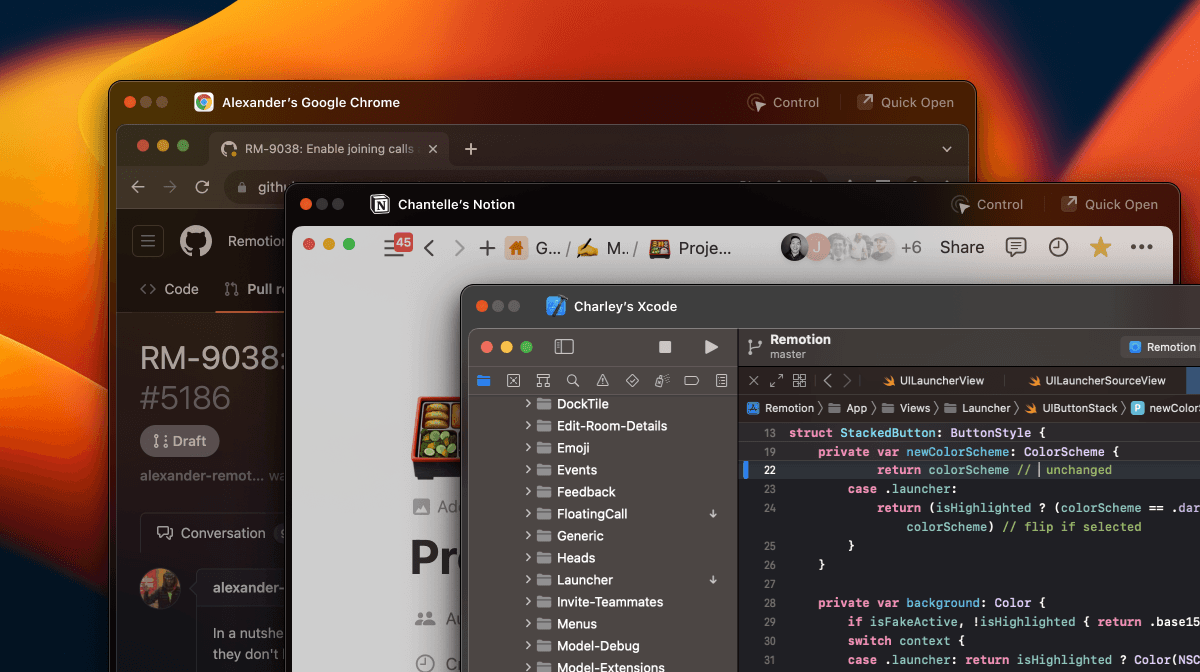This screenshot has height=672, width=1200.
Task: Show +6 more collaborators in Notion
Action: tap(911, 248)
